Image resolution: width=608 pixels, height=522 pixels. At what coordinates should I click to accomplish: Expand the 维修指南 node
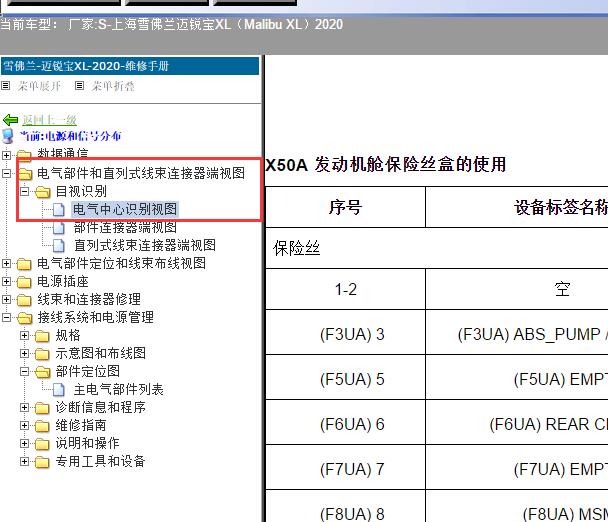click(24, 425)
